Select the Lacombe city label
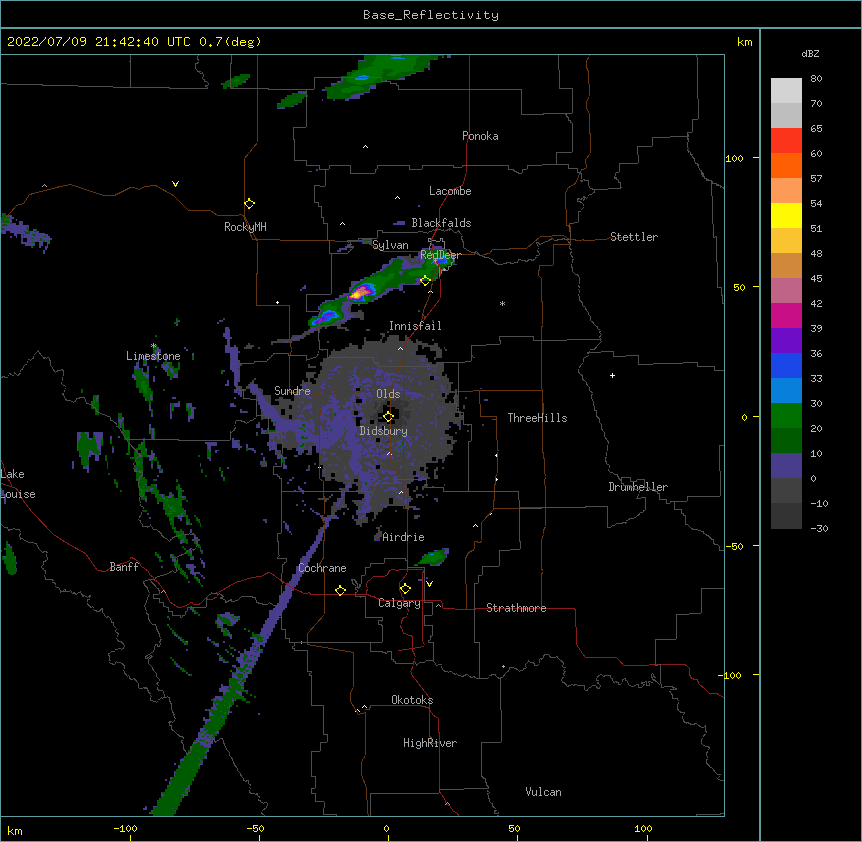 point(450,191)
